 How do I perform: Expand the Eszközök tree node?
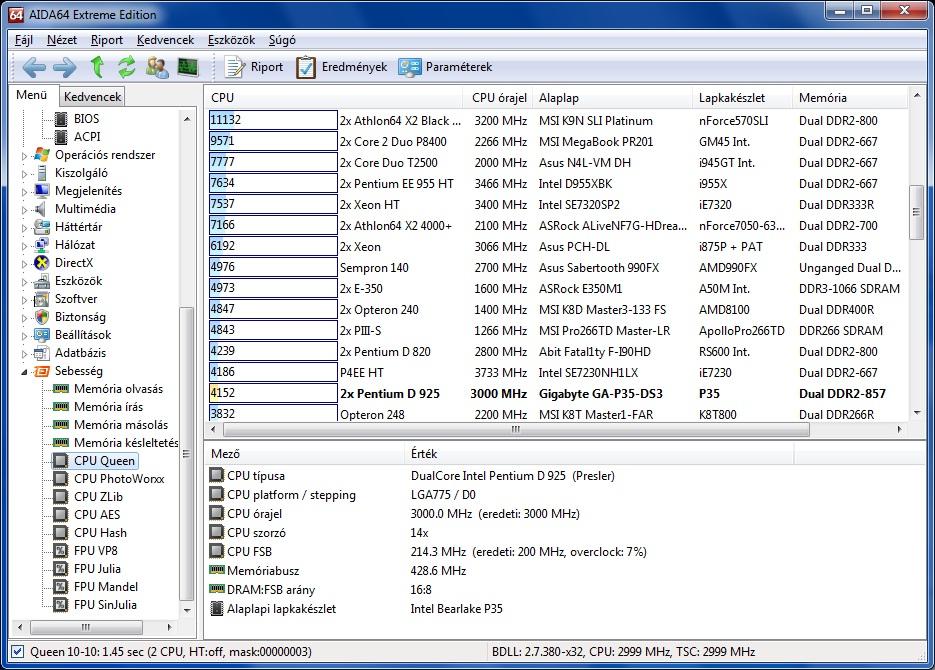[24, 282]
